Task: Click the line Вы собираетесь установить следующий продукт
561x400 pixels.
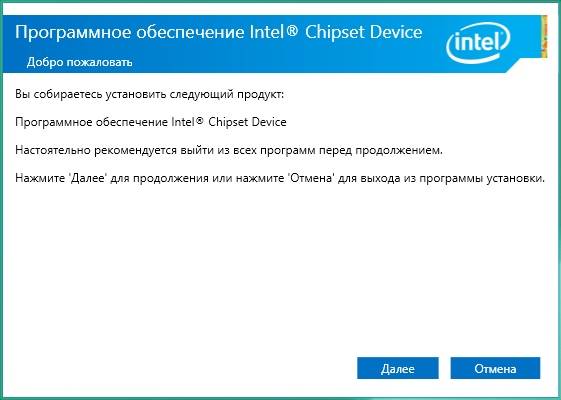Action: (x=150, y=95)
